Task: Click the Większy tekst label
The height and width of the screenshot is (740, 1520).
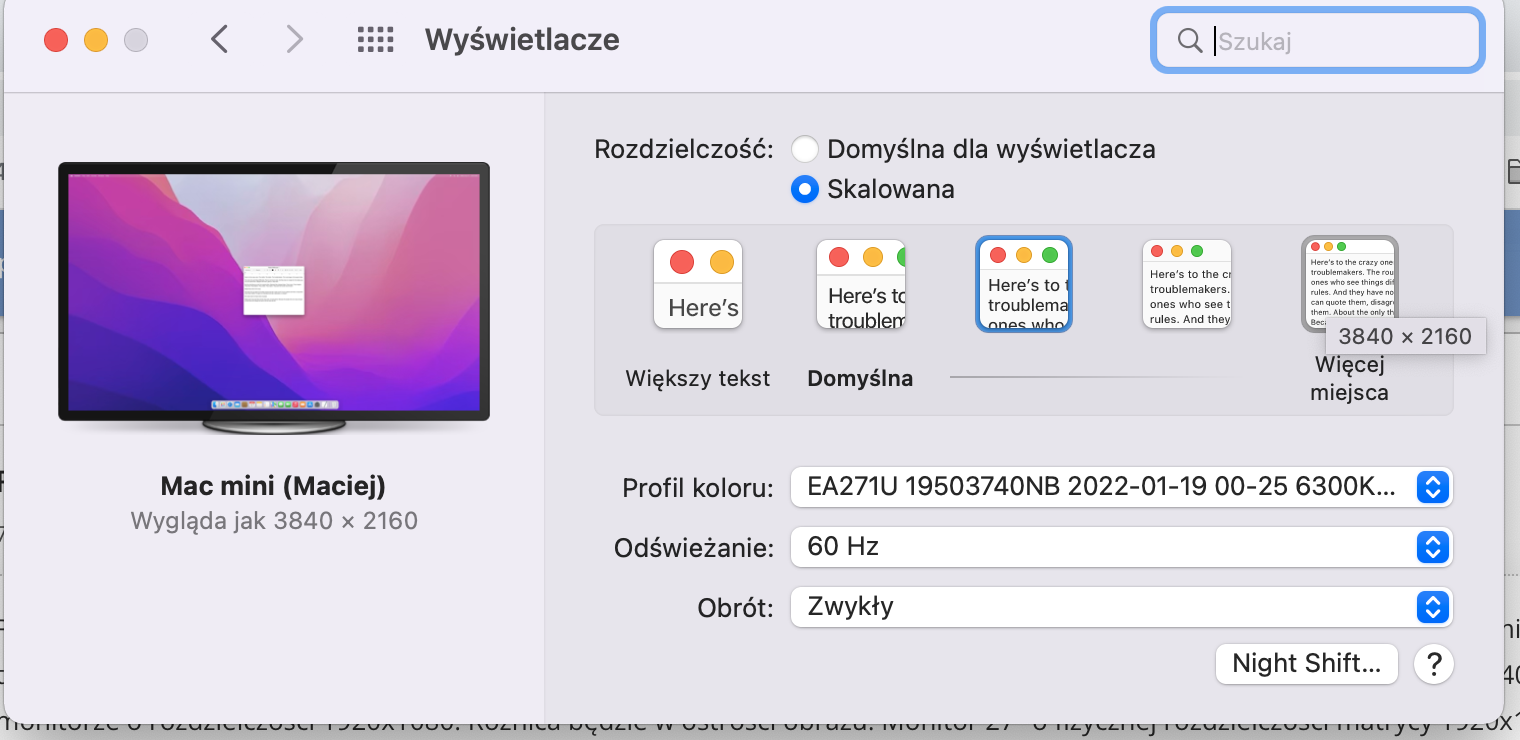Action: (698, 379)
